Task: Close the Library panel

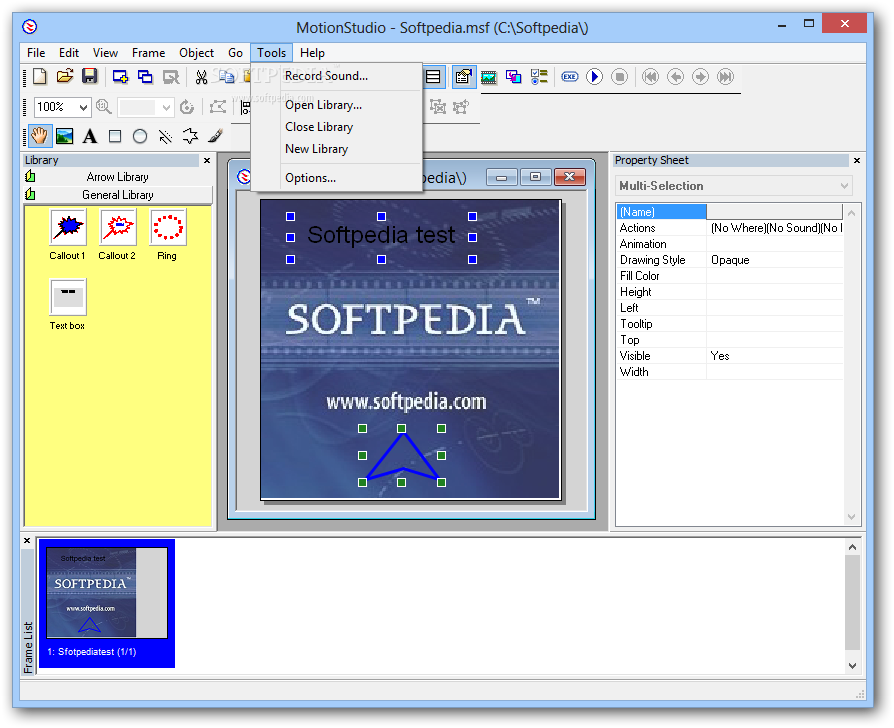Action: click(207, 161)
